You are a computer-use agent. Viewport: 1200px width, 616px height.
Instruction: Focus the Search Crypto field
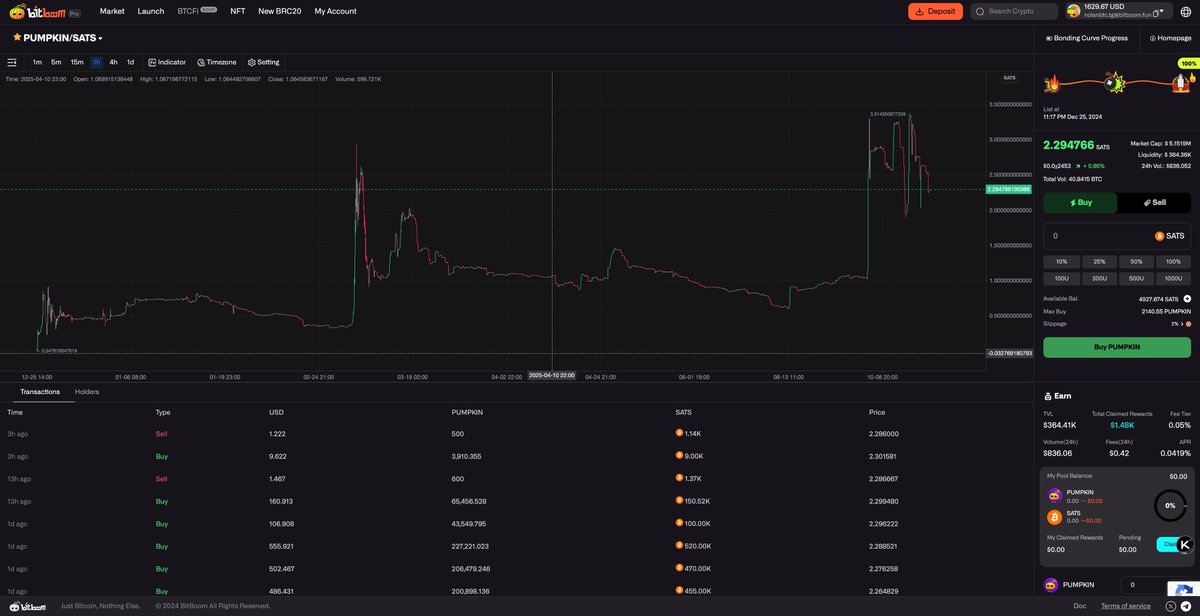point(1012,11)
